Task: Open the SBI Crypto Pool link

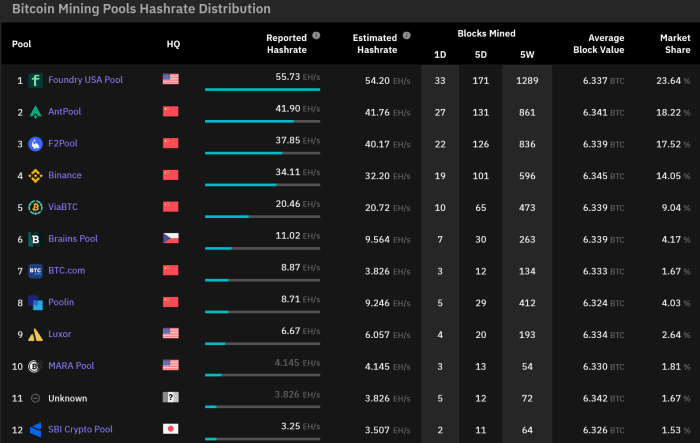Action: [80, 429]
